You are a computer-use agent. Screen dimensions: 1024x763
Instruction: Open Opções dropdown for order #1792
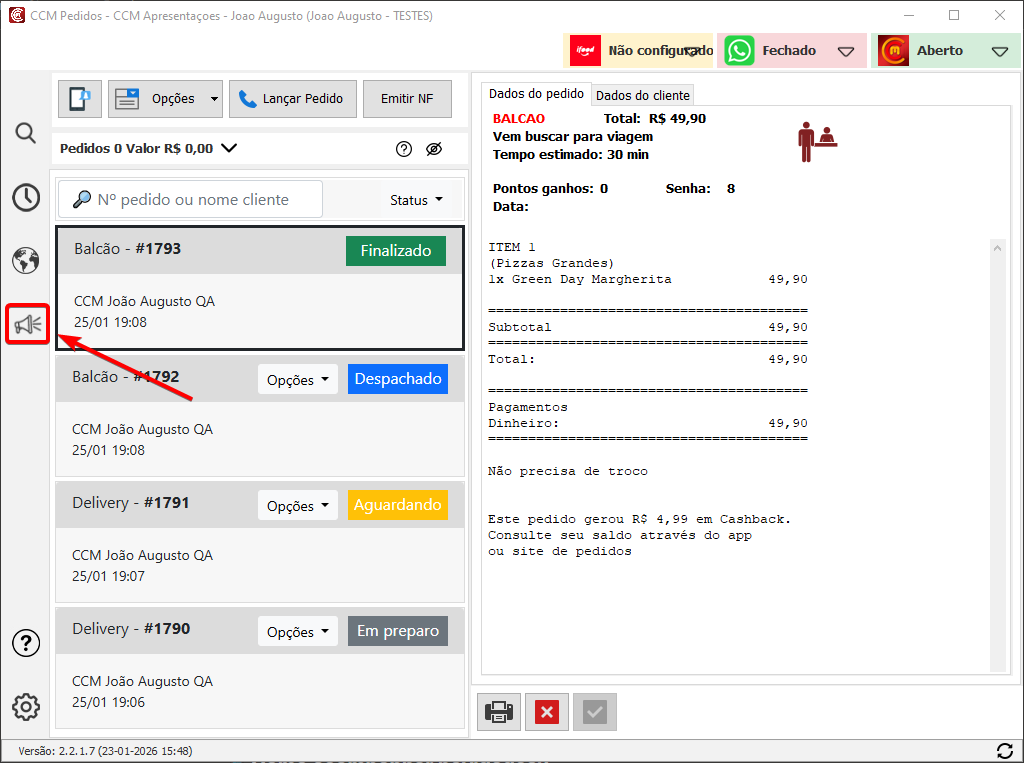click(x=298, y=380)
